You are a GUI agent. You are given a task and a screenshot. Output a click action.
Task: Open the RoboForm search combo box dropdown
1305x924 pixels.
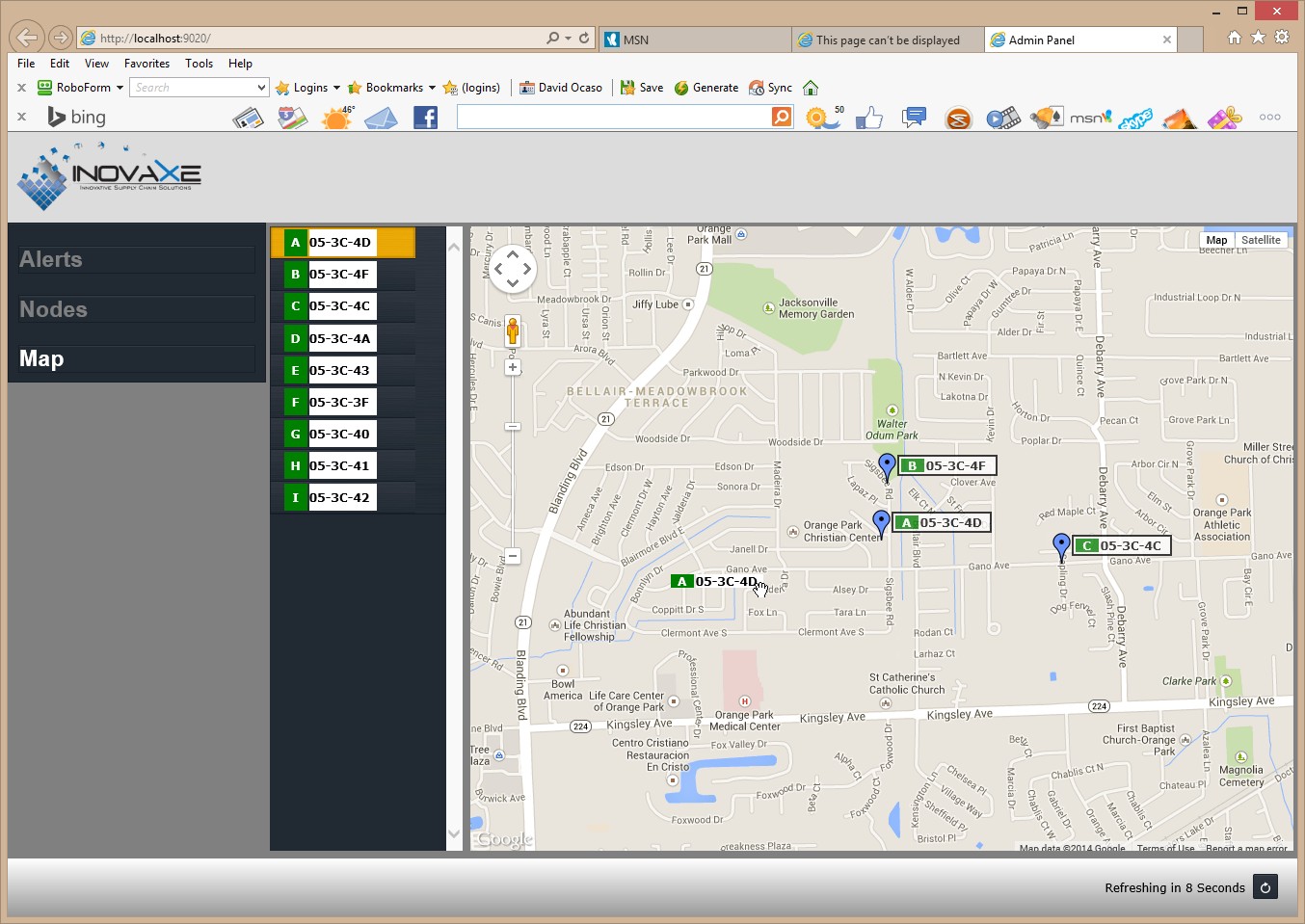261,88
